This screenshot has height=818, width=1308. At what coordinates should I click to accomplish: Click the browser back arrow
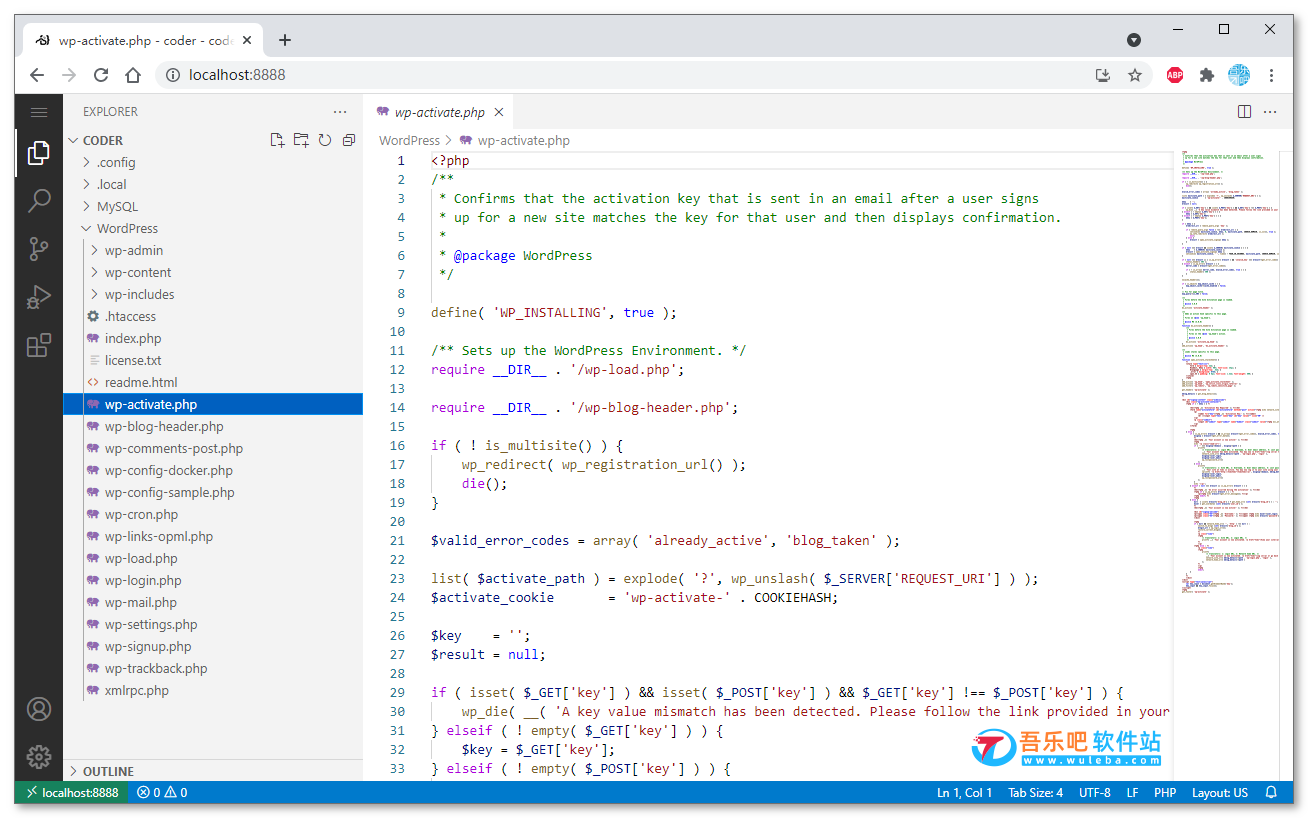37,75
